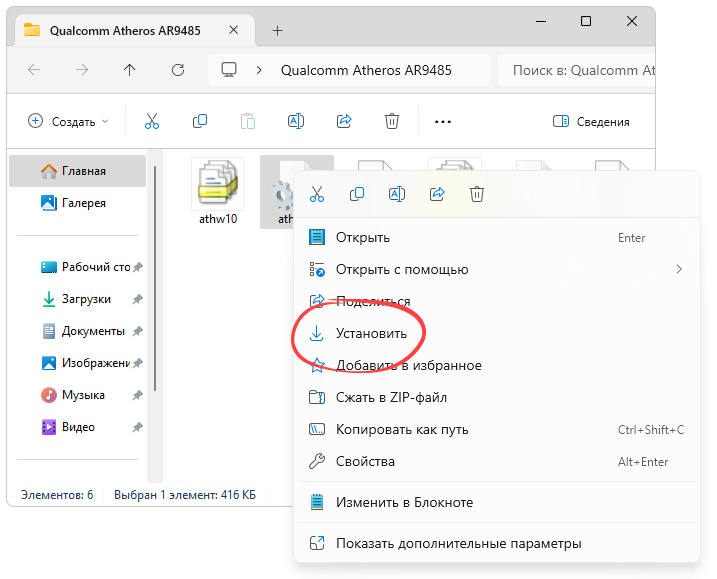Click the status text Элементов: 6
Screen dimensions: 717x579
click(x=57, y=494)
